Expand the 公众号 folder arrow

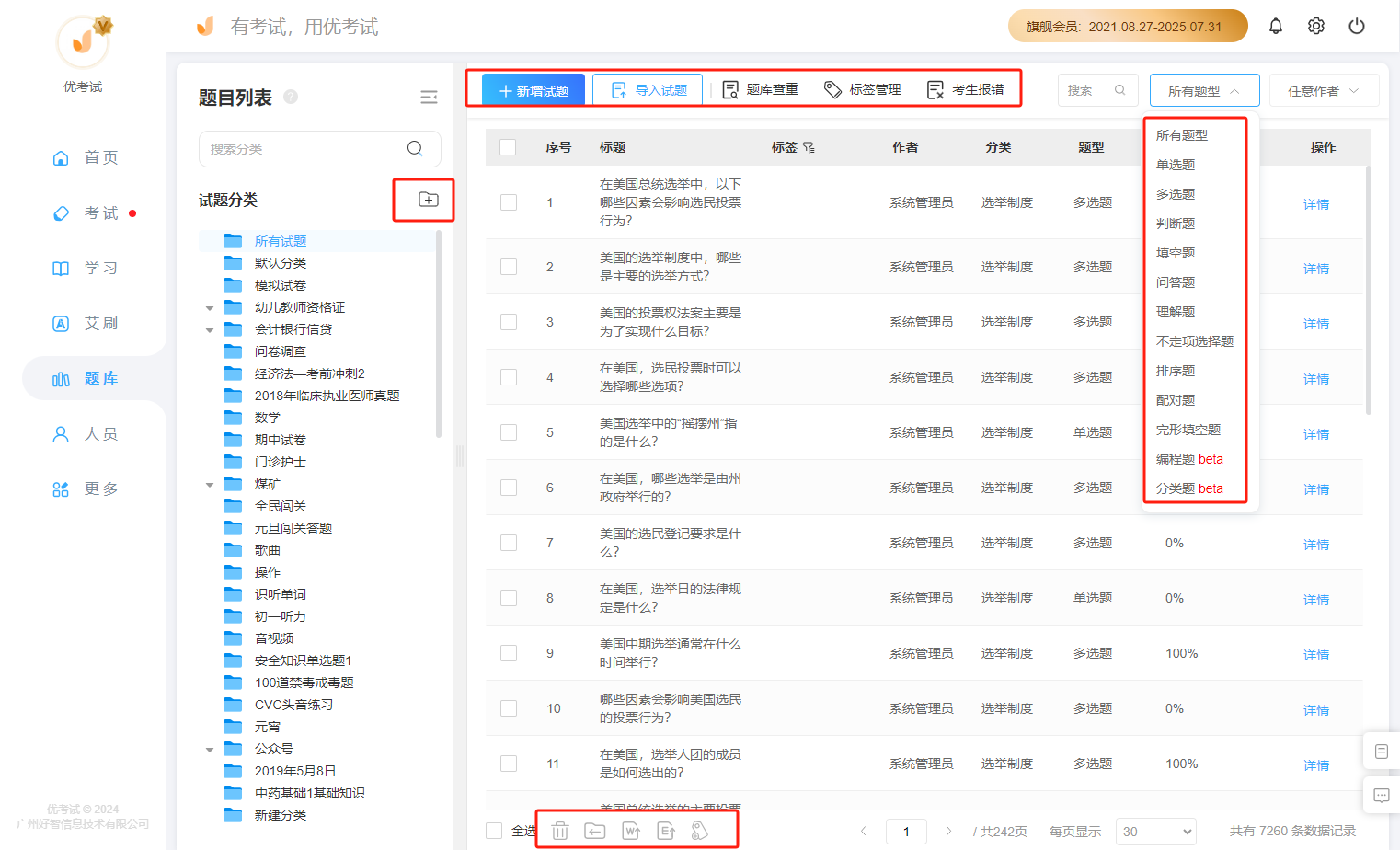point(210,750)
